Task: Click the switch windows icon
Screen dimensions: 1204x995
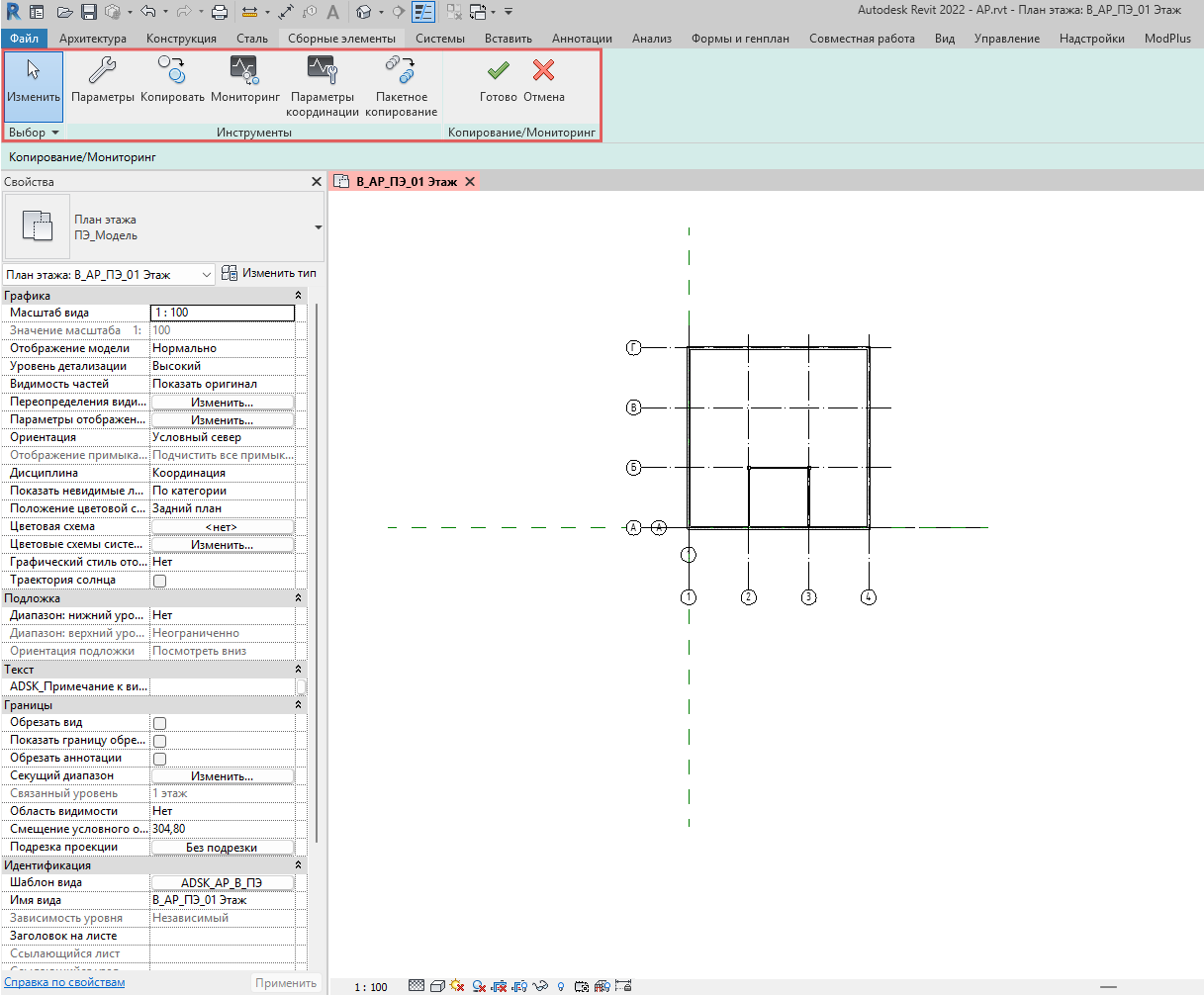Action: click(x=477, y=12)
